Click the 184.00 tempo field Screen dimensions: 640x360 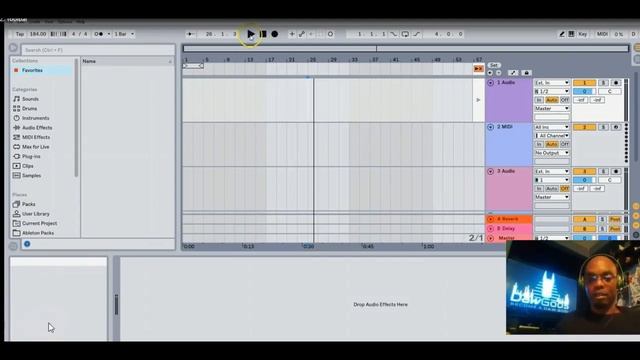coord(38,34)
